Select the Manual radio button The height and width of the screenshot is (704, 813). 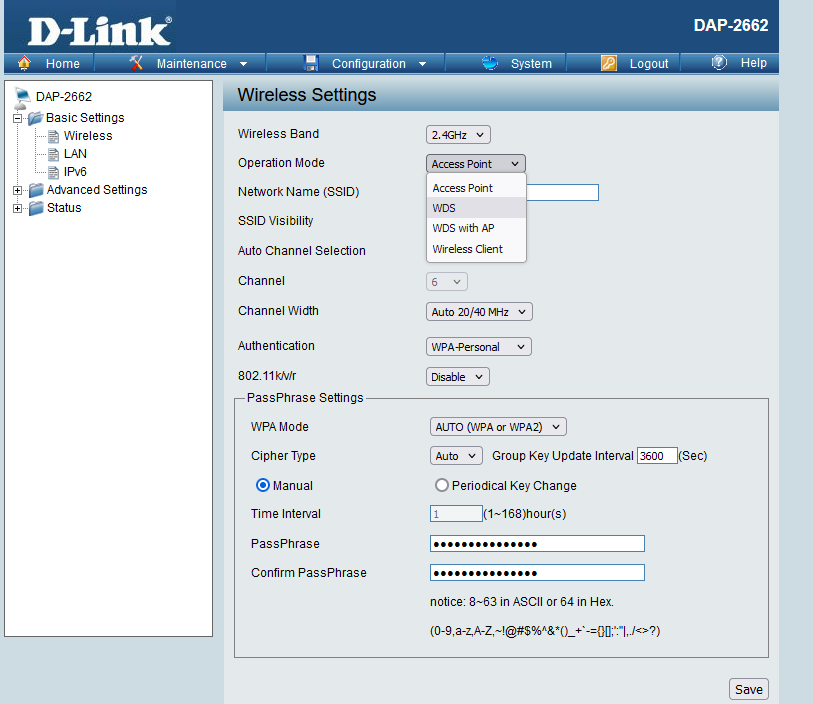tap(263, 485)
